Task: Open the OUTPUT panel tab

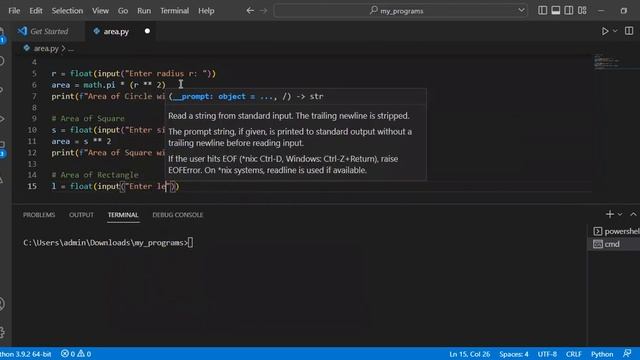Action: [x=81, y=215]
